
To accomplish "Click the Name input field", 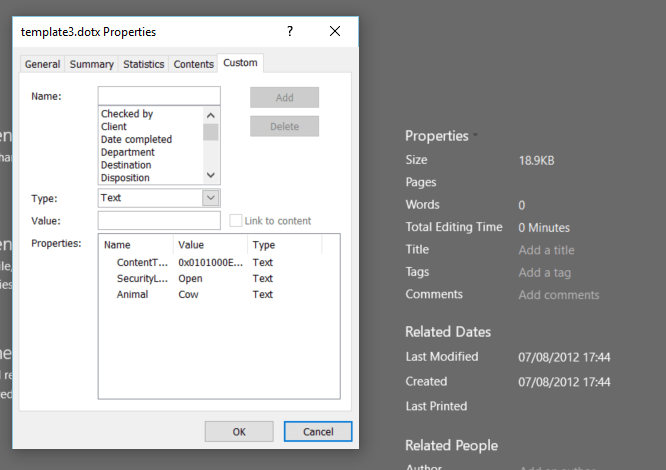I will [159, 96].
